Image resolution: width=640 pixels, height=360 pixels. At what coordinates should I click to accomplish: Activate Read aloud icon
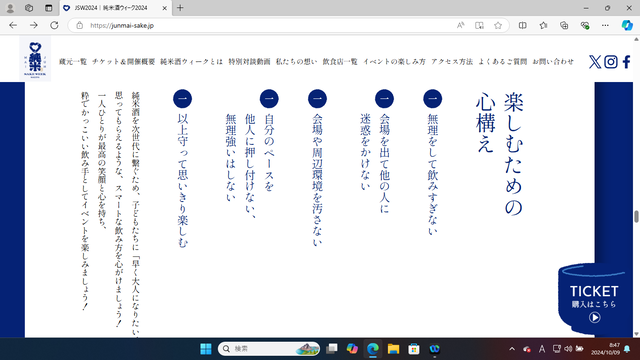click(x=460, y=25)
